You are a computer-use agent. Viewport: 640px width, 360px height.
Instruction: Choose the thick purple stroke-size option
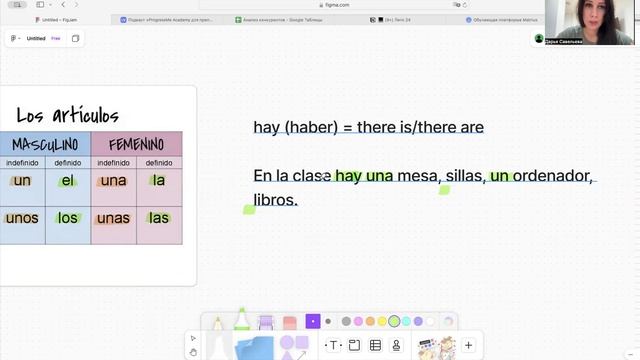(x=313, y=321)
